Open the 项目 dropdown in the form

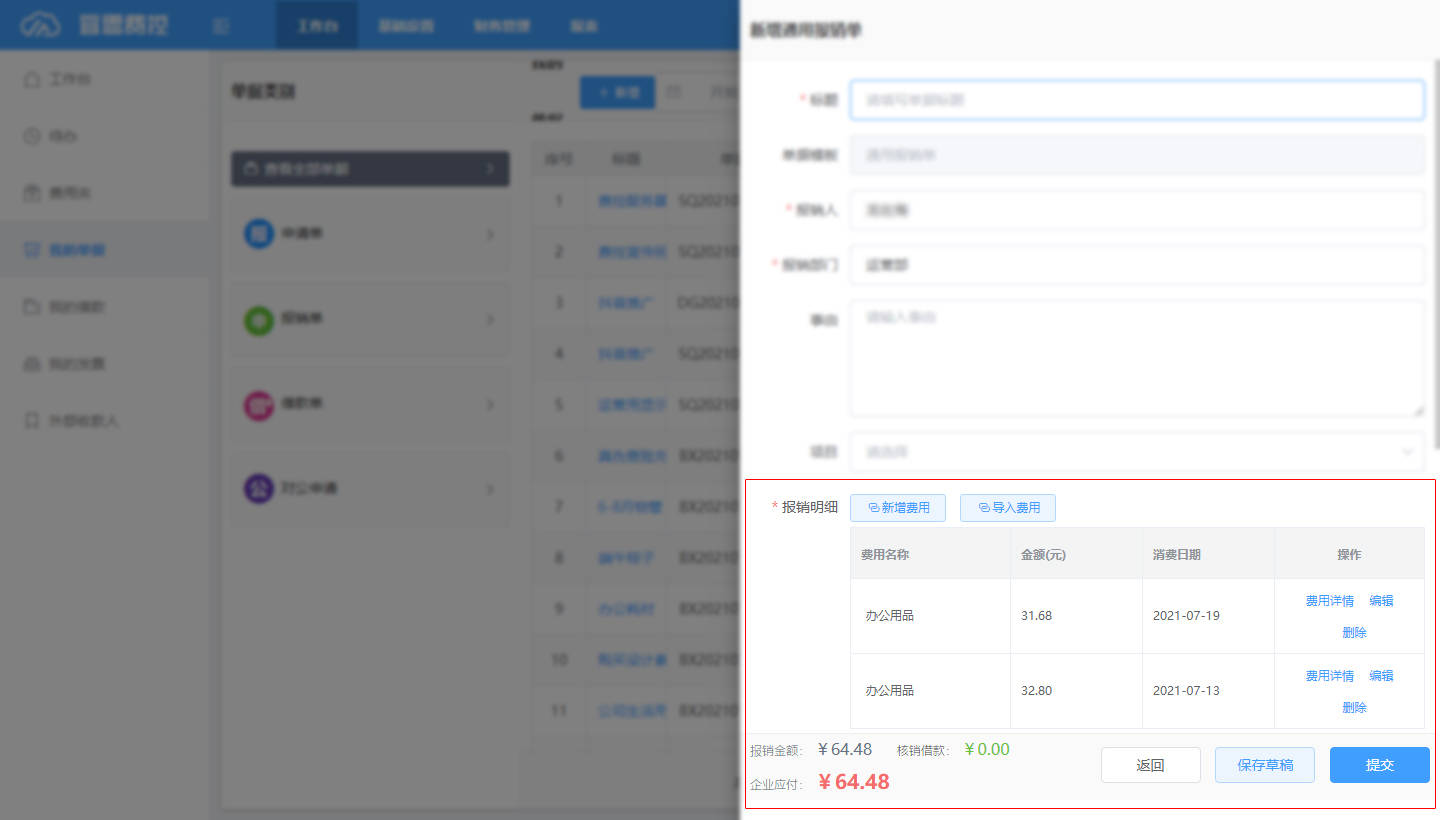point(1137,452)
